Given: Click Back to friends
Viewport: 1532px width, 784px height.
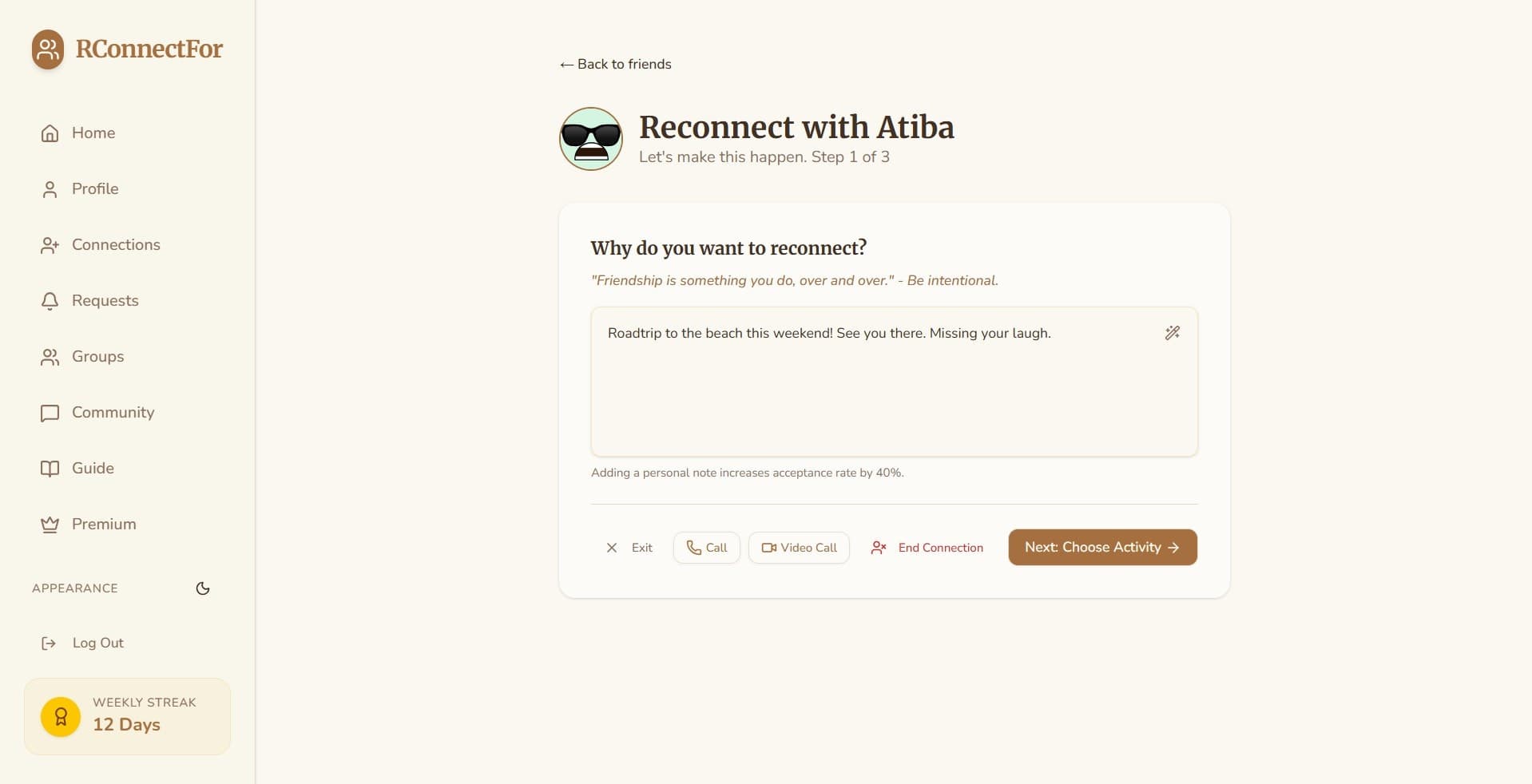Looking at the screenshot, I should (614, 64).
